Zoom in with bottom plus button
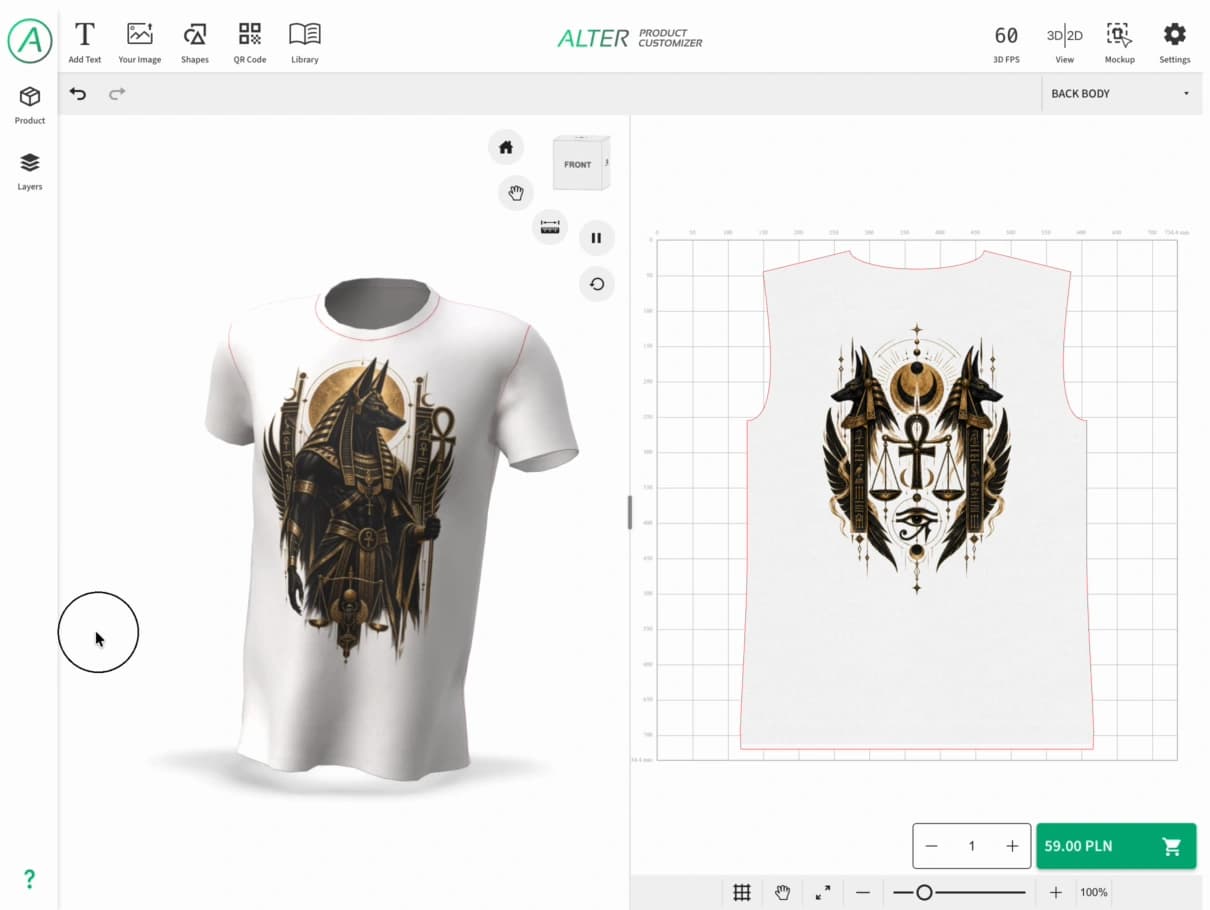 click(1056, 892)
